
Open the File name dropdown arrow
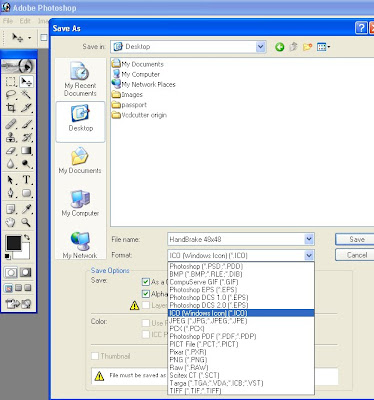tap(309, 239)
